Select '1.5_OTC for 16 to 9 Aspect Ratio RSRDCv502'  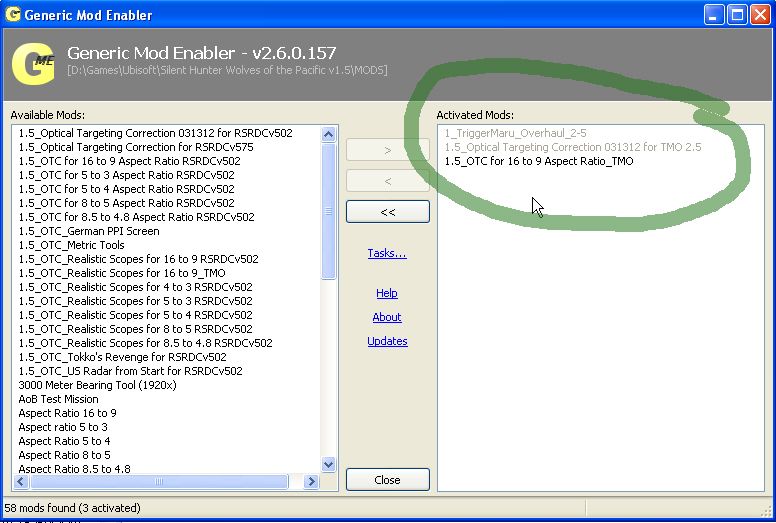click(130, 161)
